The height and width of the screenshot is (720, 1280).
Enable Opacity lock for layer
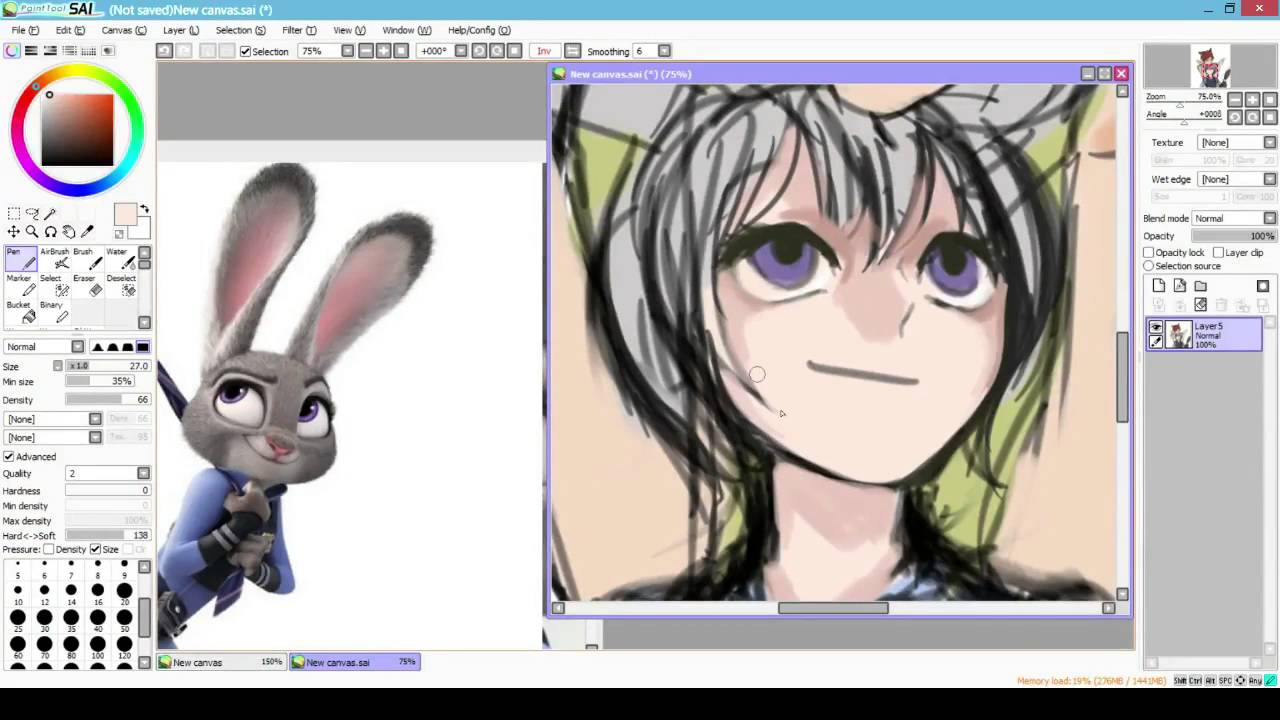[1149, 253]
